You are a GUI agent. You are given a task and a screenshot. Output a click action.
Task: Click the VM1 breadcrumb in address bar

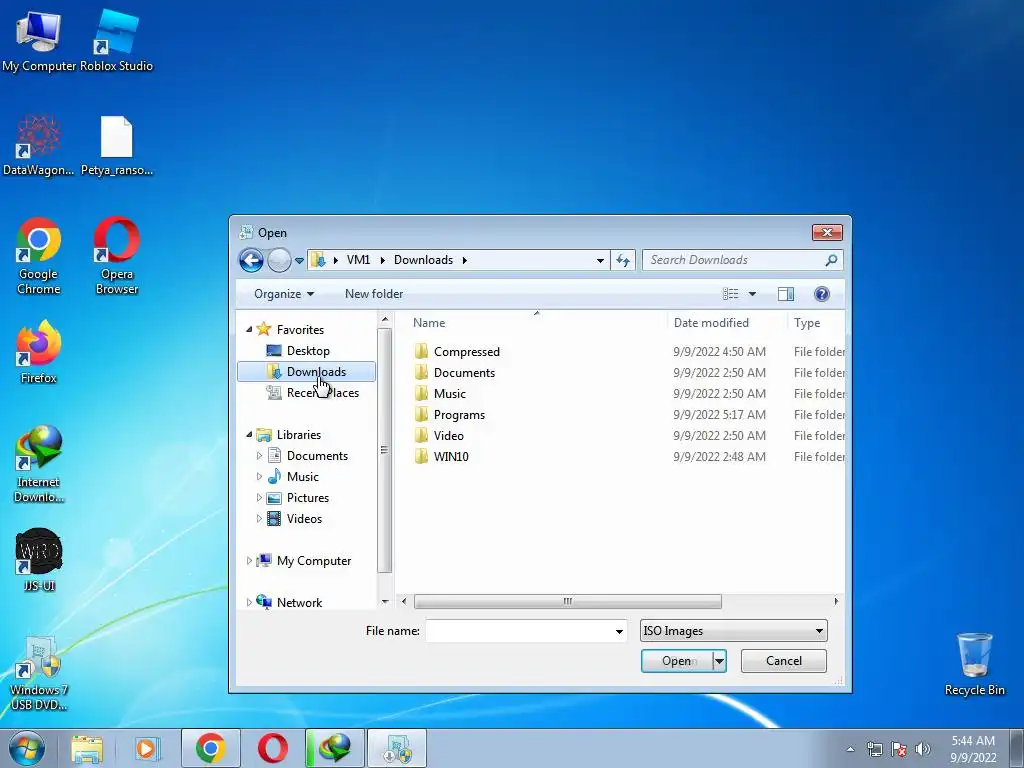click(x=358, y=260)
